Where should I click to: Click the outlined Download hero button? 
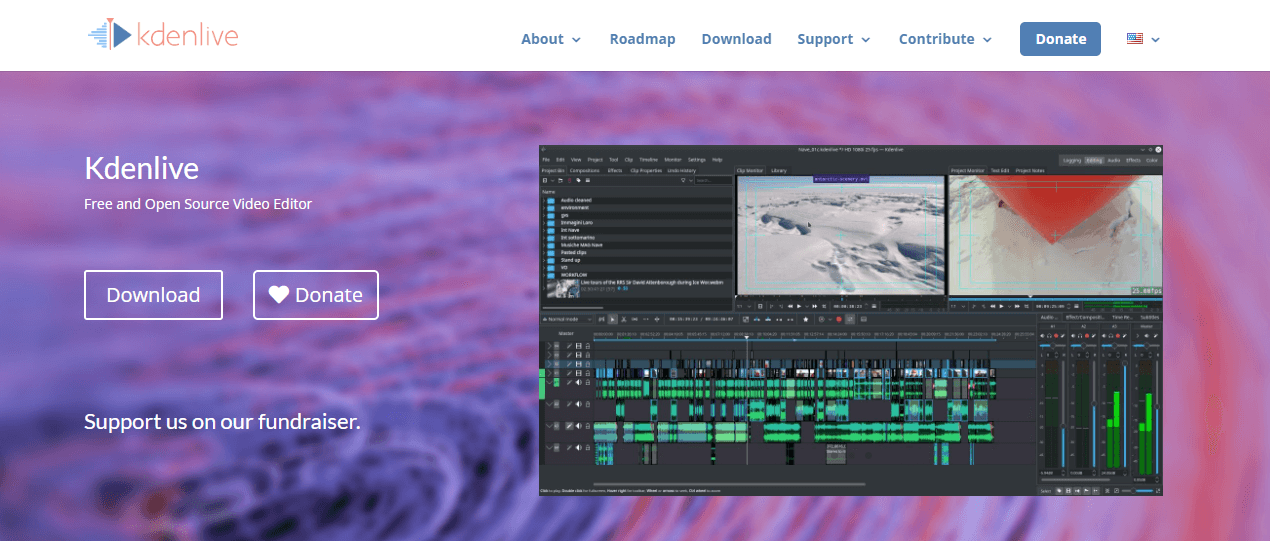[x=153, y=295]
